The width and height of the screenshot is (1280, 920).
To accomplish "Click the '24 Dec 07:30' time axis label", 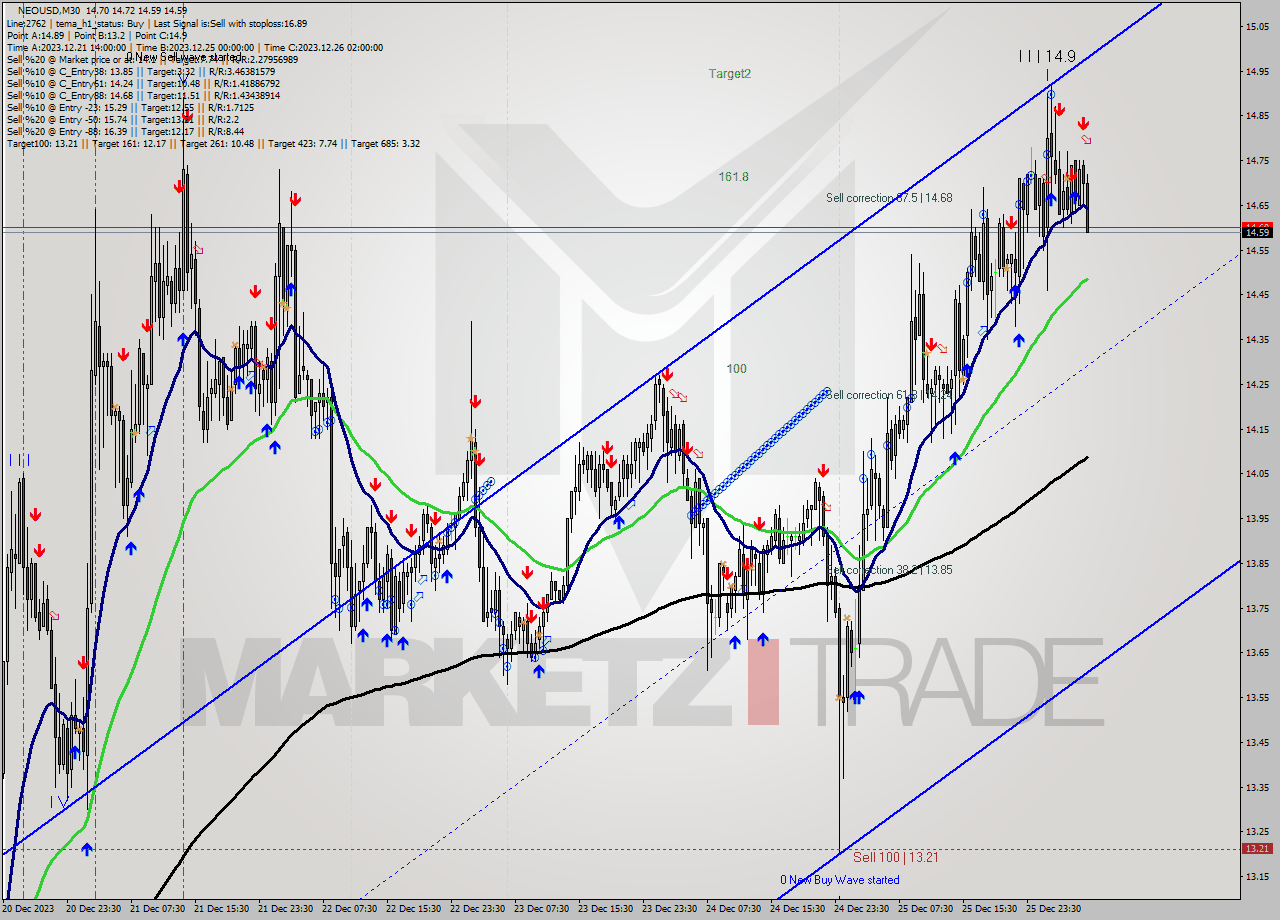I will pyautogui.click(x=734, y=909).
